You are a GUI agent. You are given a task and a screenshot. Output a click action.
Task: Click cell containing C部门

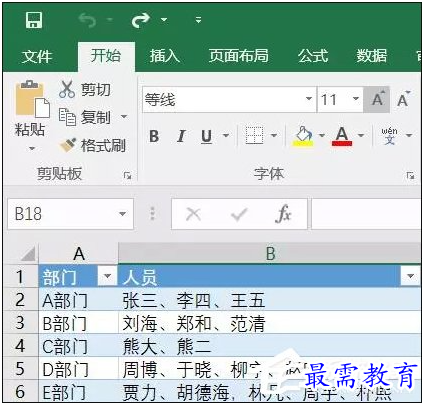[78, 346]
